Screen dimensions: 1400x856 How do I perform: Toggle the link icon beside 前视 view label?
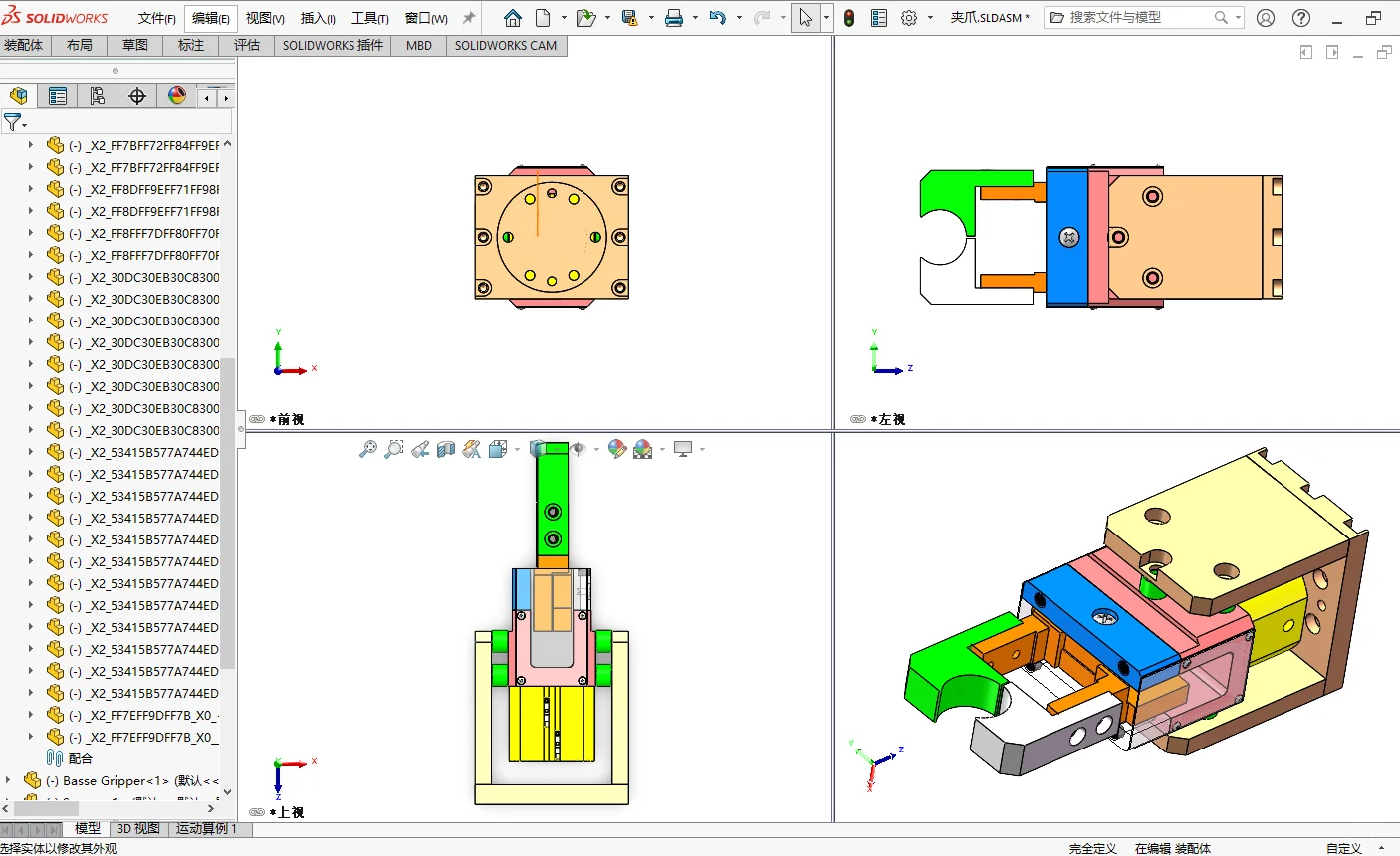point(257,420)
